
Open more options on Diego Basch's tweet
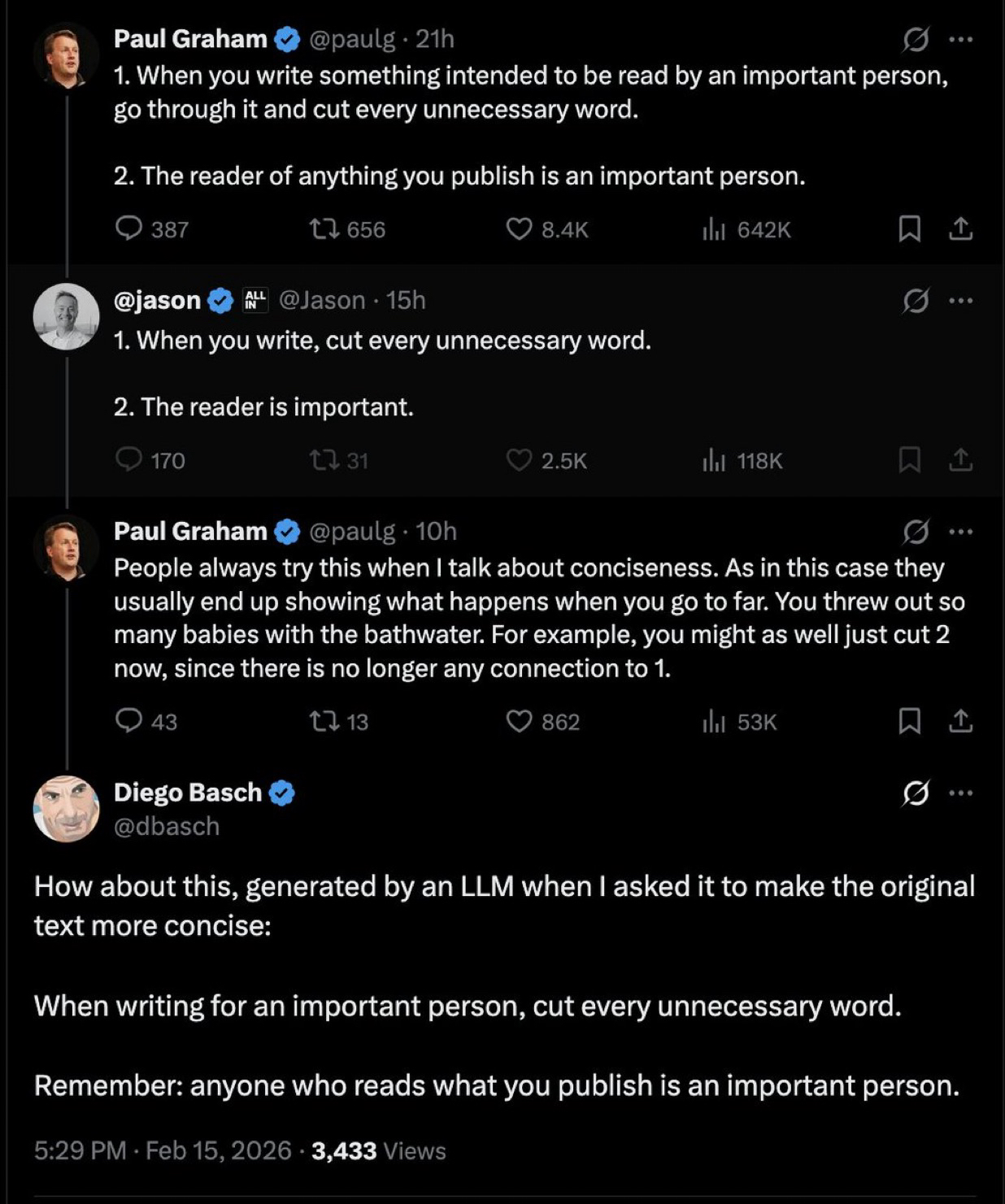click(x=961, y=793)
